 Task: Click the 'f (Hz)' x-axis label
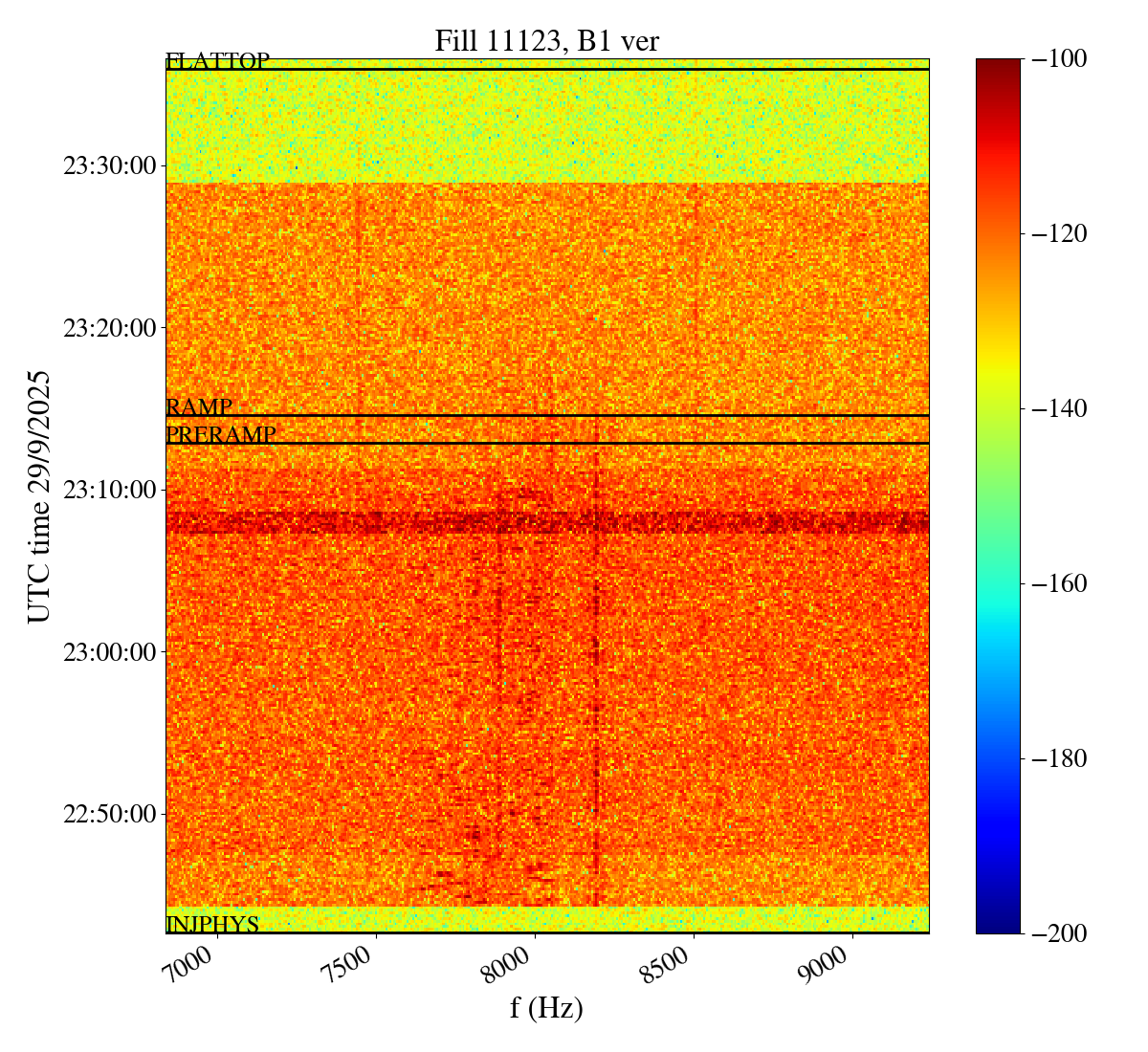click(x=546, y=1008)
